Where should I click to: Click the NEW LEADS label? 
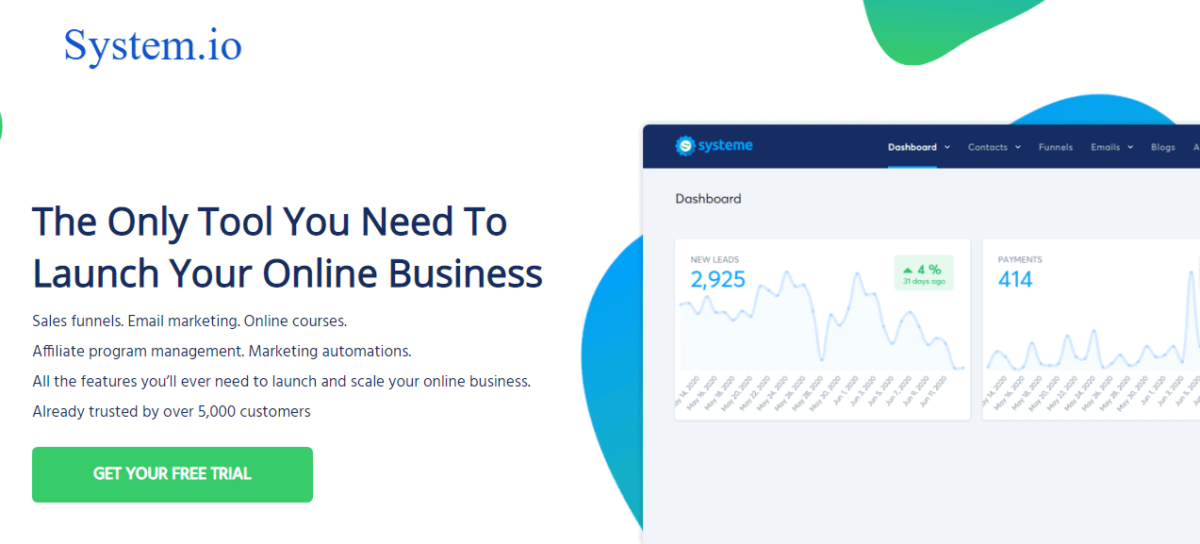tap(715, 260)
